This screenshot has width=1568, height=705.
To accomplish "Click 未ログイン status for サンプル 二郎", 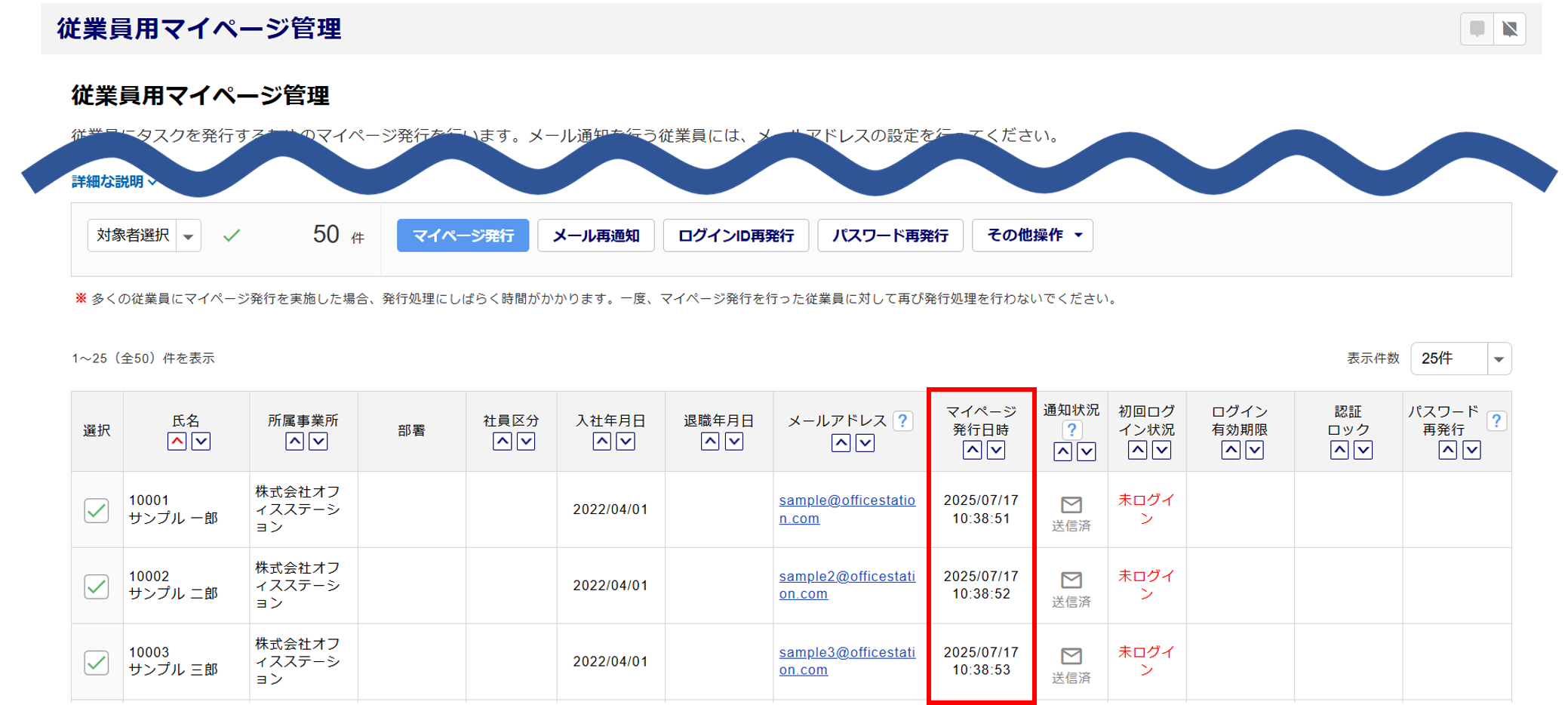I will click(x=1147, y=584).
